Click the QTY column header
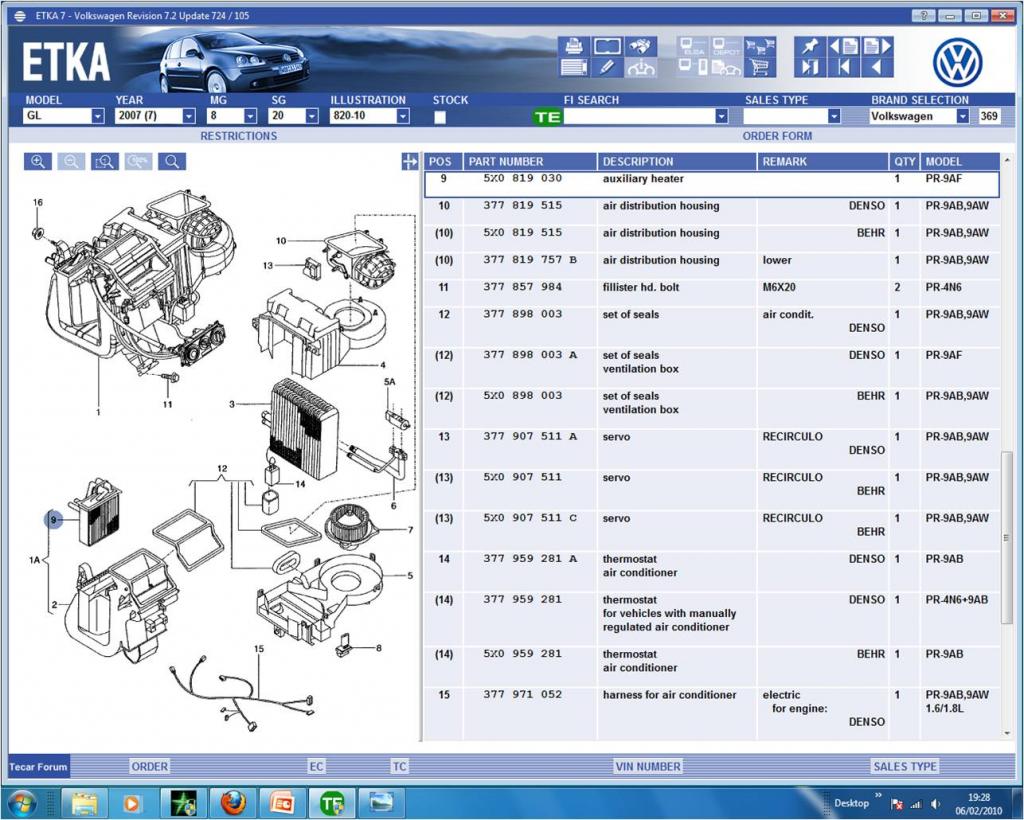Viewport: 1024px width, 820px height. click(x=904, y=161)
